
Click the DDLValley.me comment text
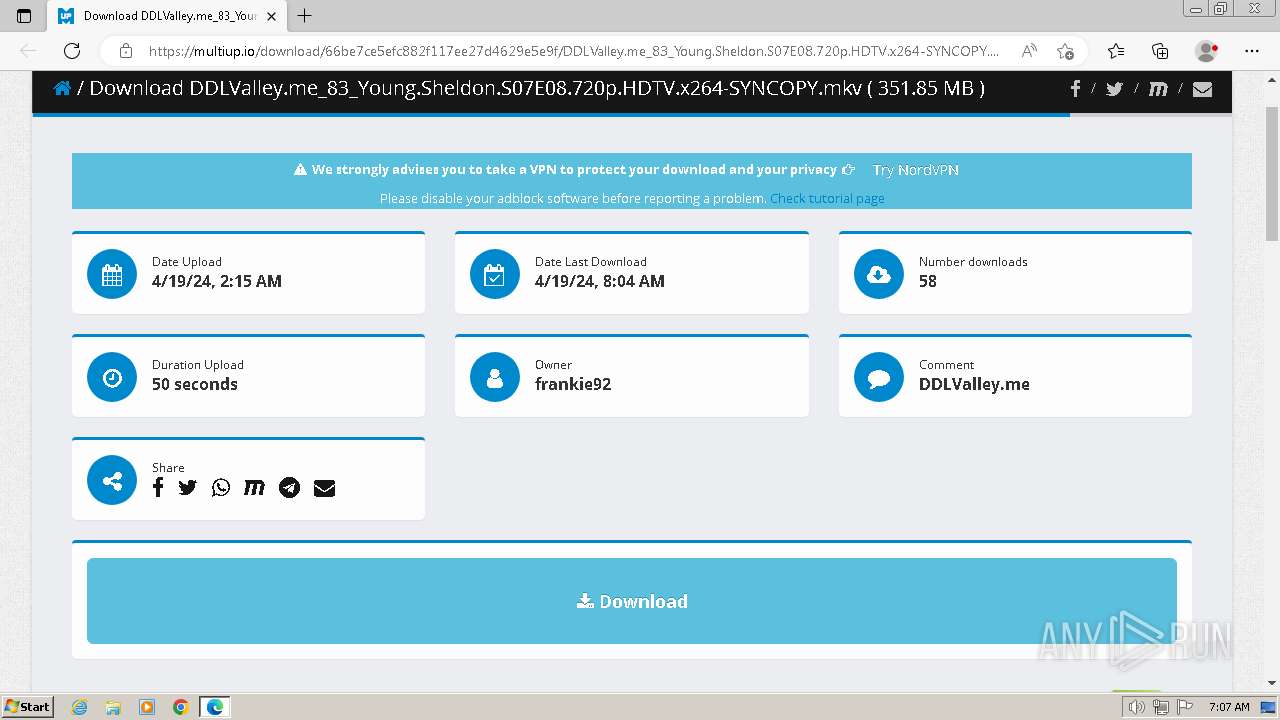[974, 384]
